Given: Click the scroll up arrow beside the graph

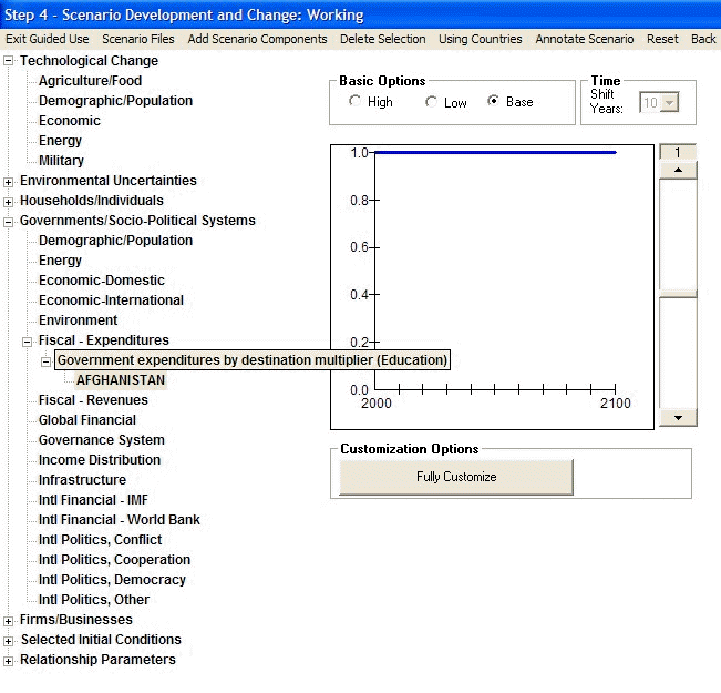Looking at the screenshot, I should (679, 170).
